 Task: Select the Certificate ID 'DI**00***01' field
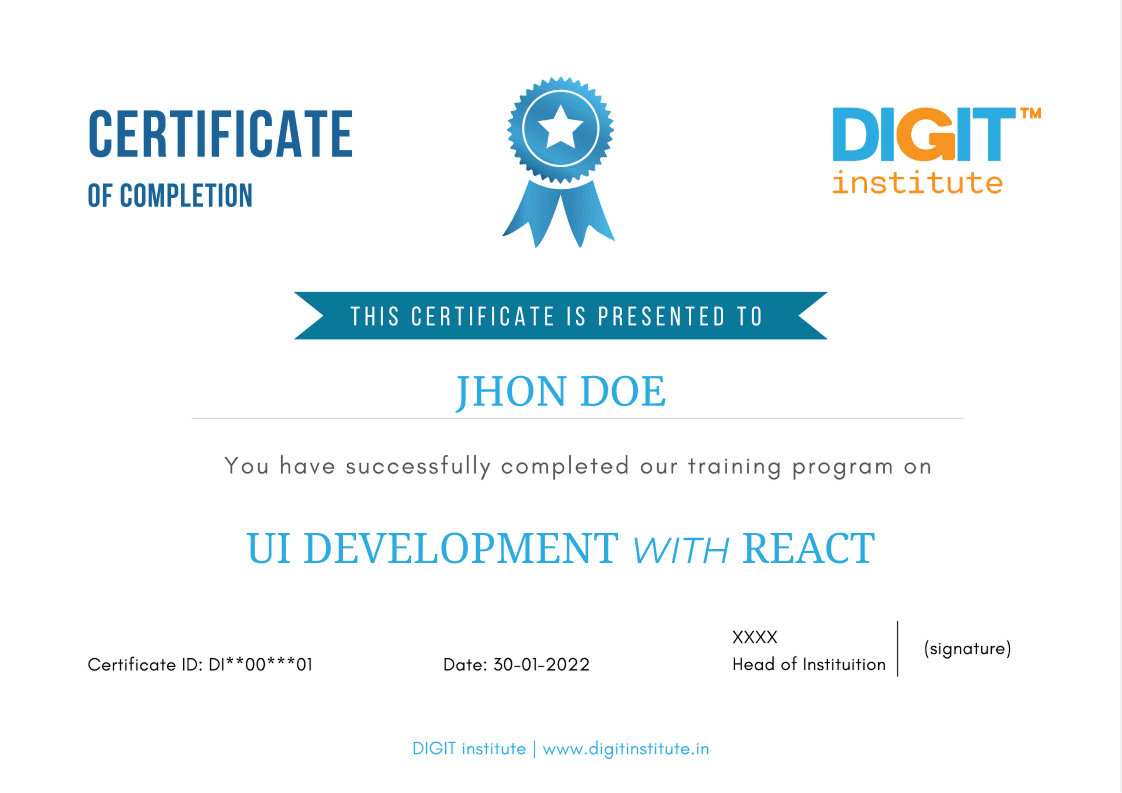pyautogui.click(x=260, y=664)
